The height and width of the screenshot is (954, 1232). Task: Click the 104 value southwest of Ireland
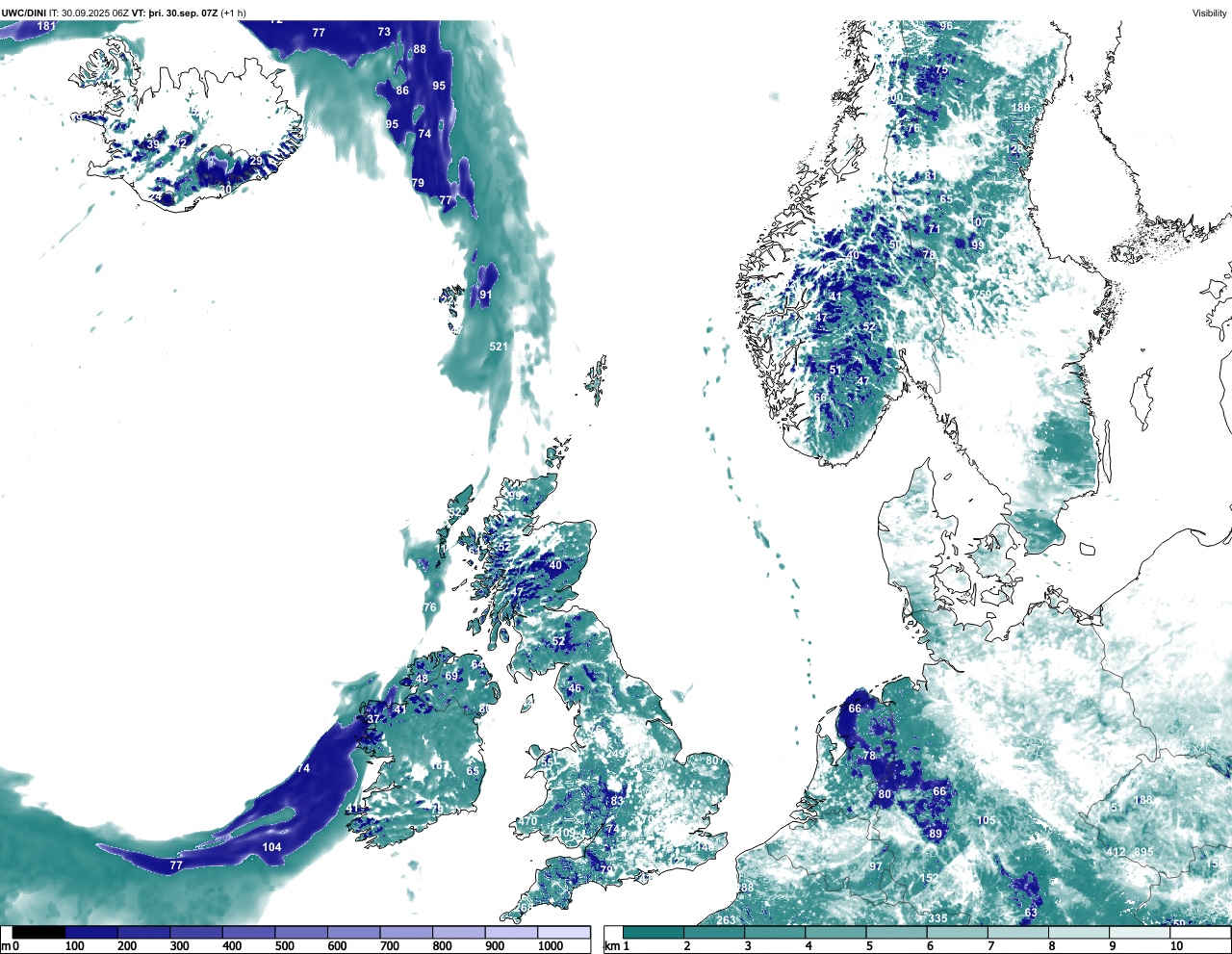coord(272,847)
